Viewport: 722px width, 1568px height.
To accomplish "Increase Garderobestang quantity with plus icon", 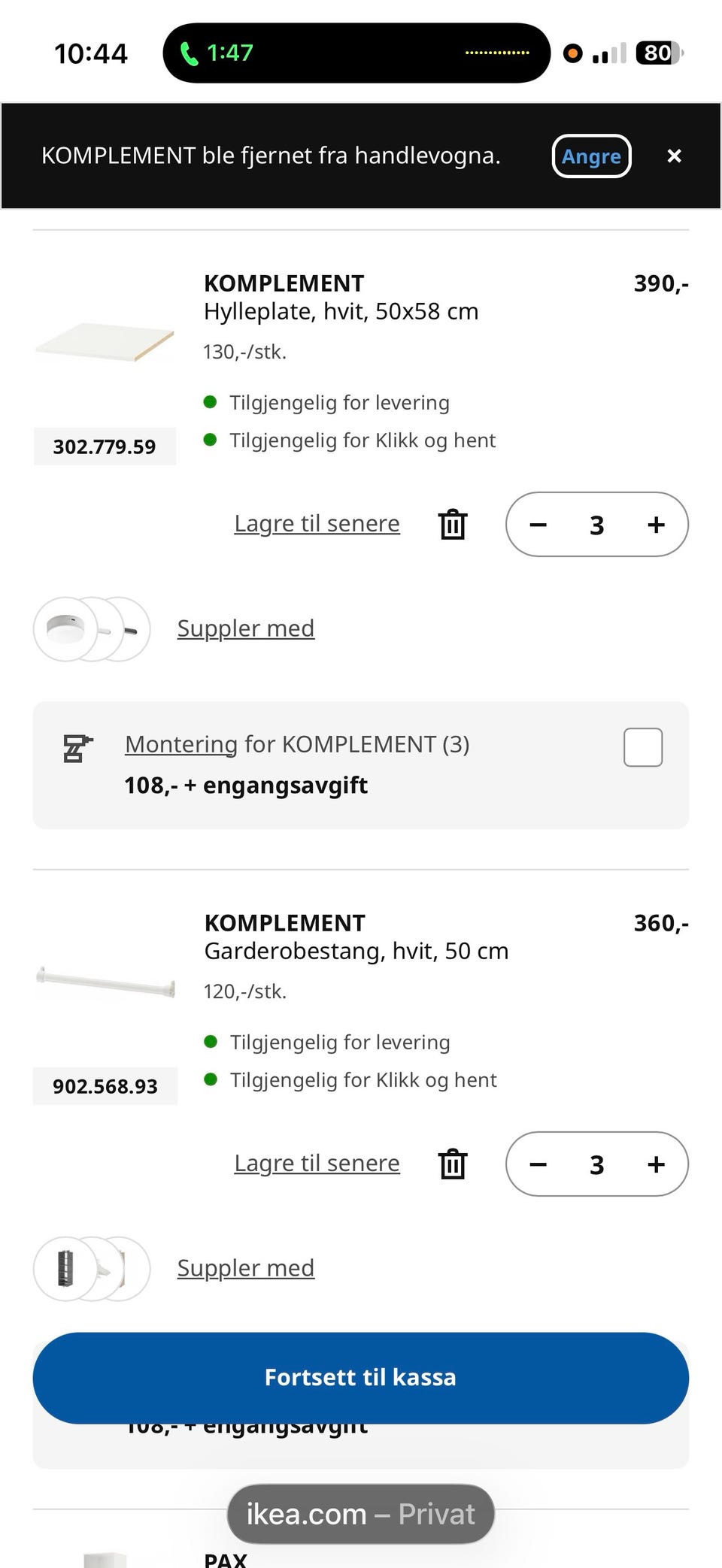I will (656, 1164).
